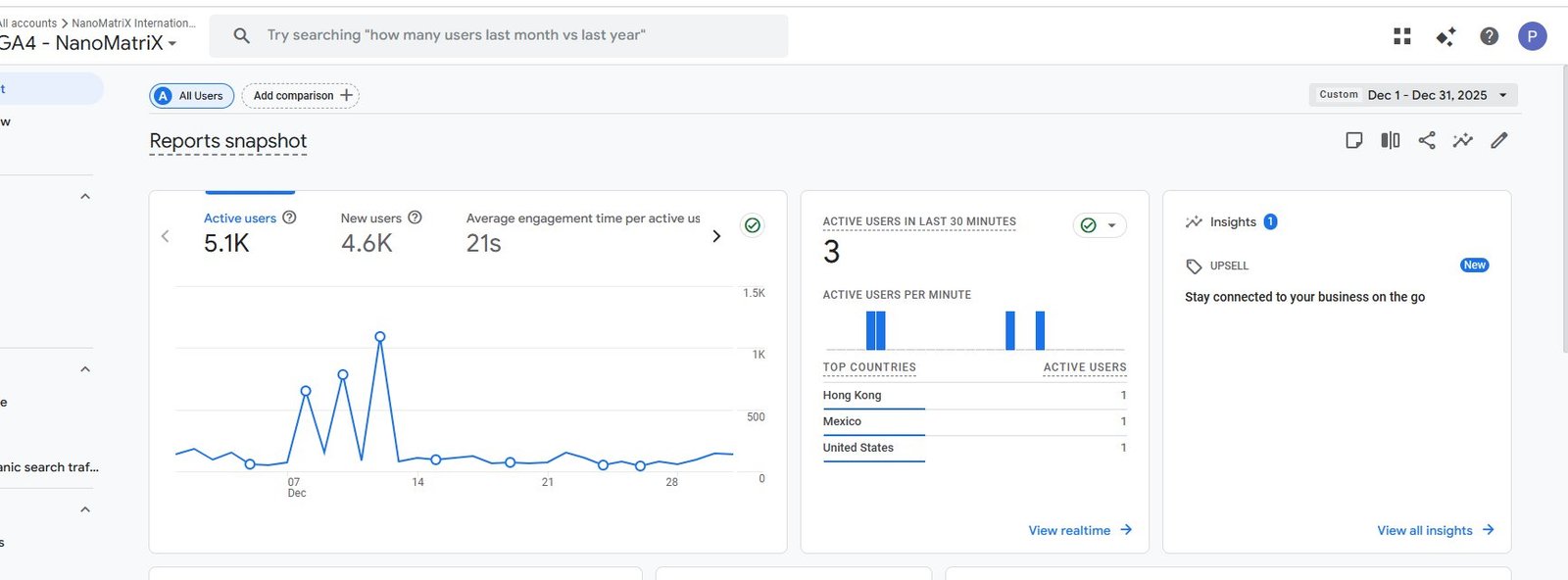Click the Stay connected to your business insight
This screenshot has height=580, width=1568.
[1304, 297]
